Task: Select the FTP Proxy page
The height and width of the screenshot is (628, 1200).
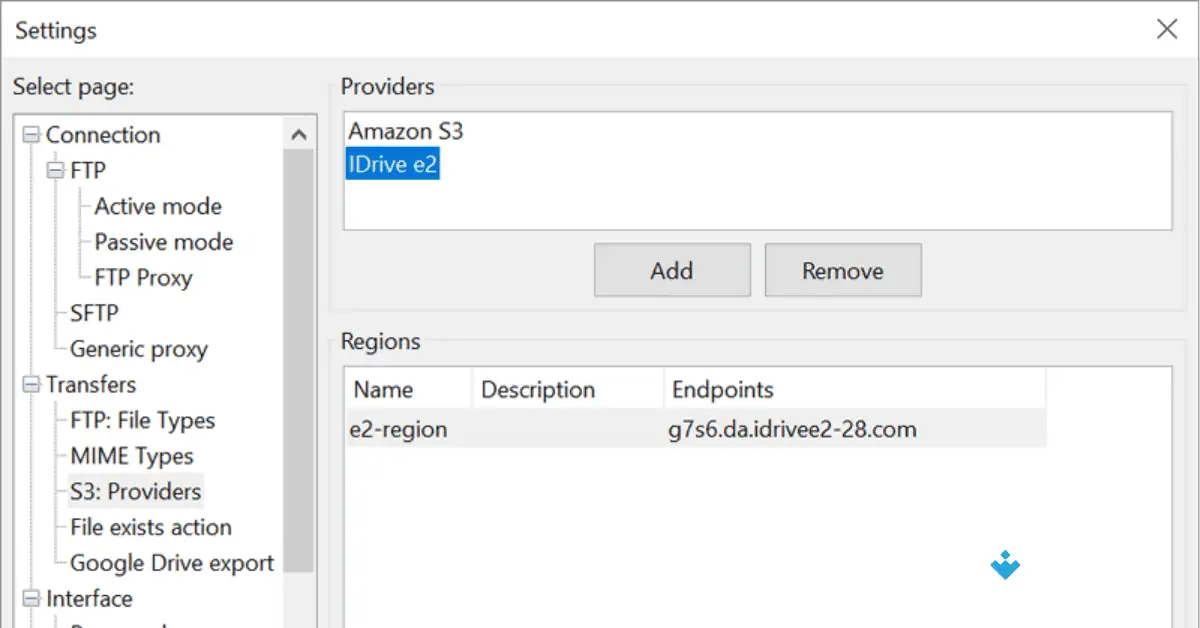Action: pyautogui.click(x=143, y=278)
